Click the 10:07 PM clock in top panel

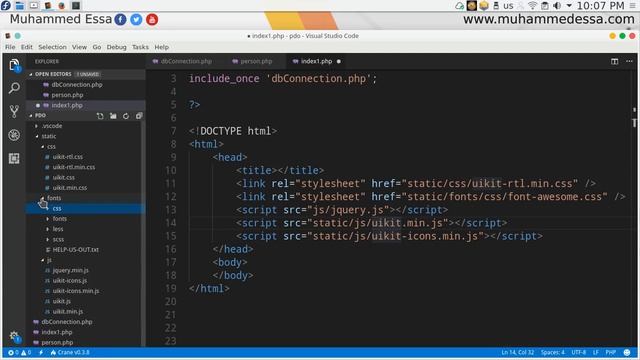[600, 6]
